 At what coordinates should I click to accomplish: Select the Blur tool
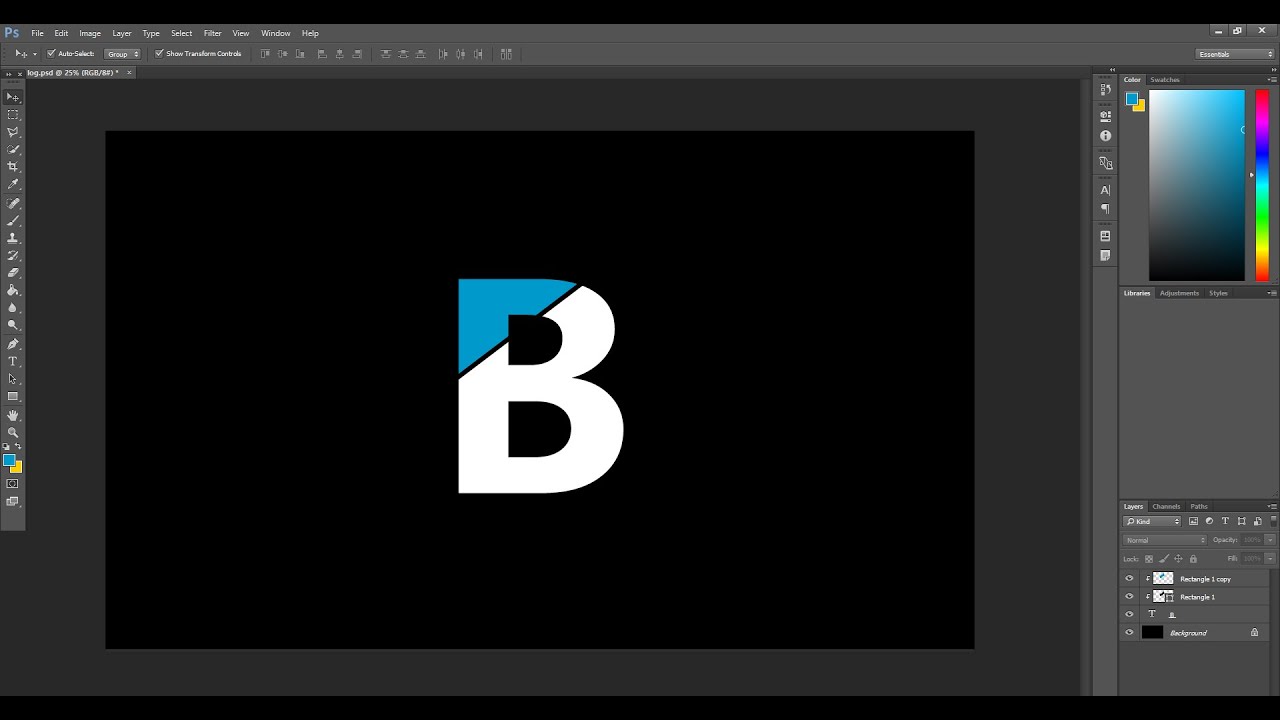13,308
